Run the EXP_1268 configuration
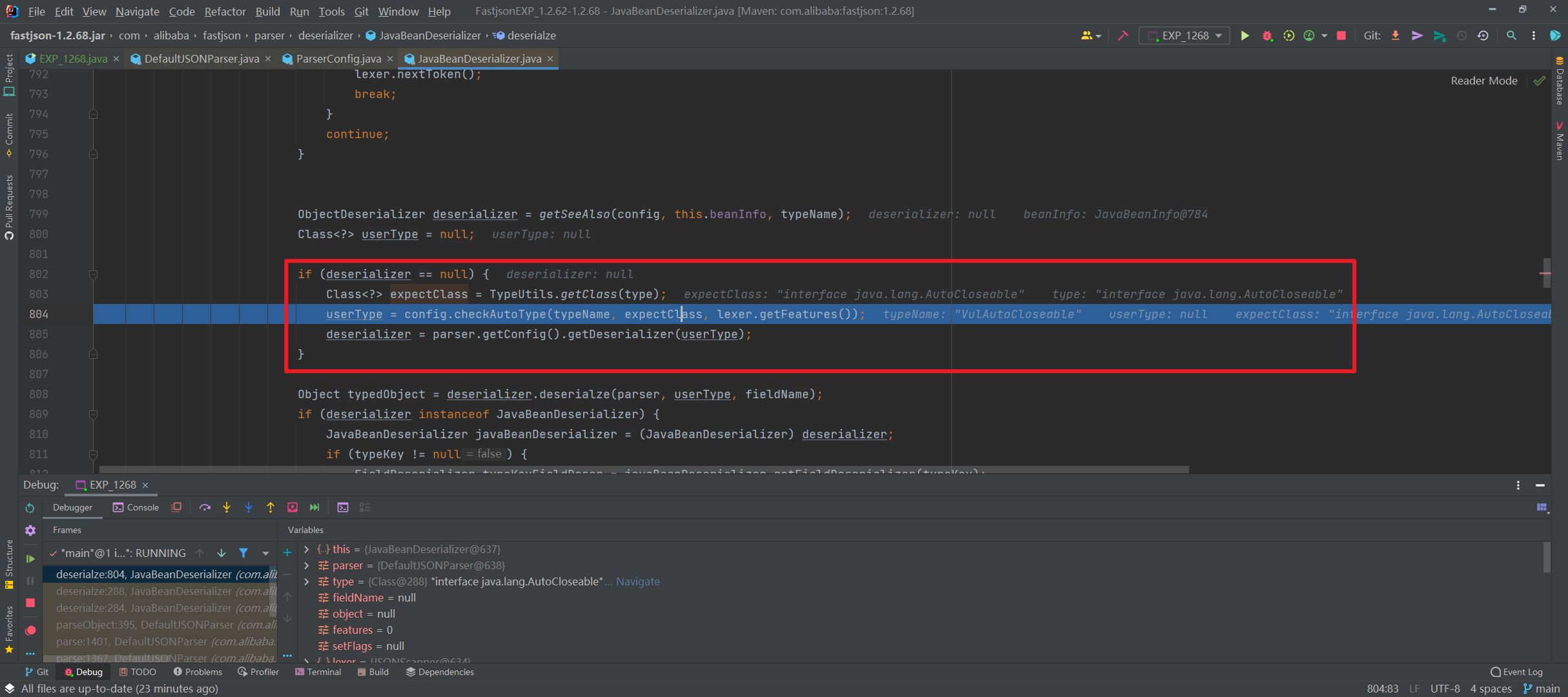Screen dimensions: 1568x697 [x=1245, y=35]
